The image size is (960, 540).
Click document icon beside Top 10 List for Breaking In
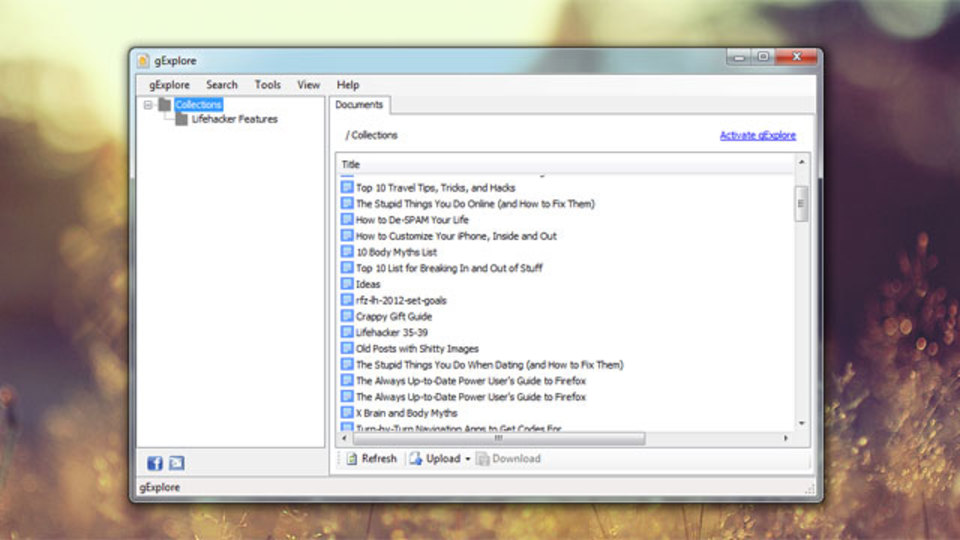tap(347, 268)
